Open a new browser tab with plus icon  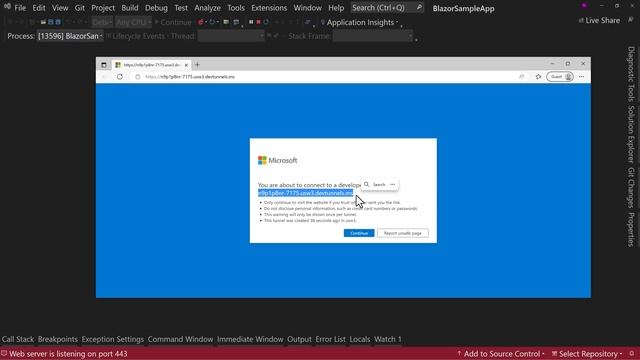pyautogui.click(x=197, y=64)
